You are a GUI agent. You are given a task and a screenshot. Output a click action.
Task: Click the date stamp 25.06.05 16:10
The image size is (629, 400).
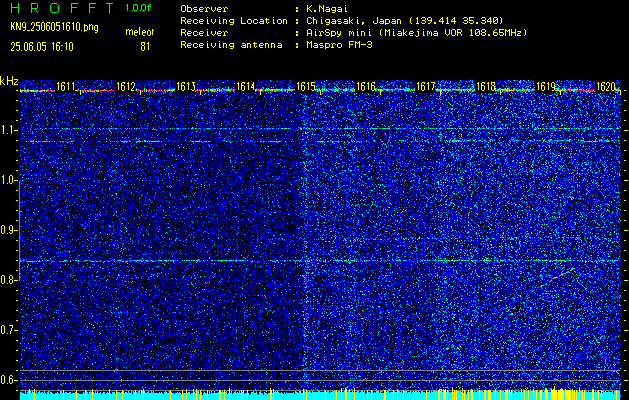42,47
